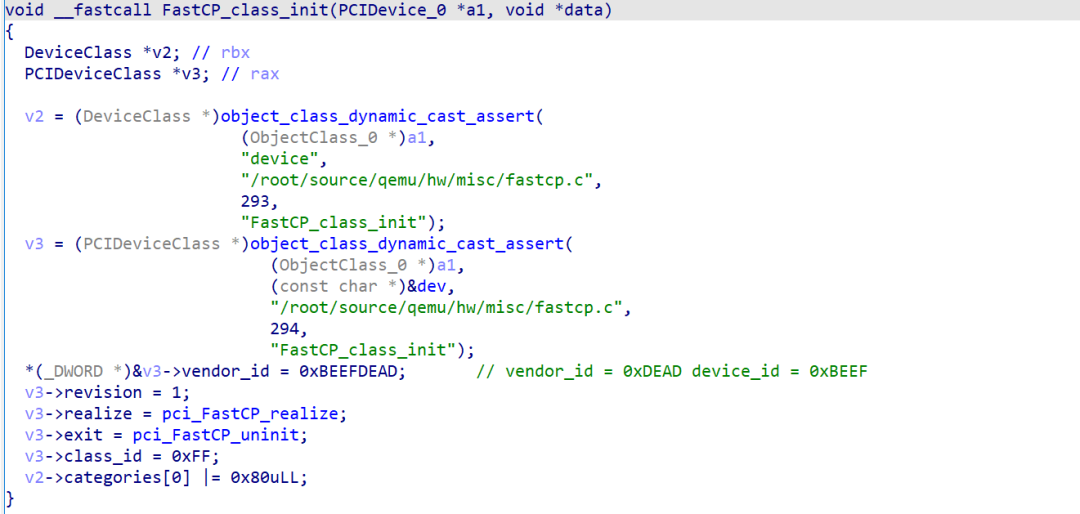Click the '// rax' register comment
Viewport: 1080px width, 514px height.
(249, 74)
